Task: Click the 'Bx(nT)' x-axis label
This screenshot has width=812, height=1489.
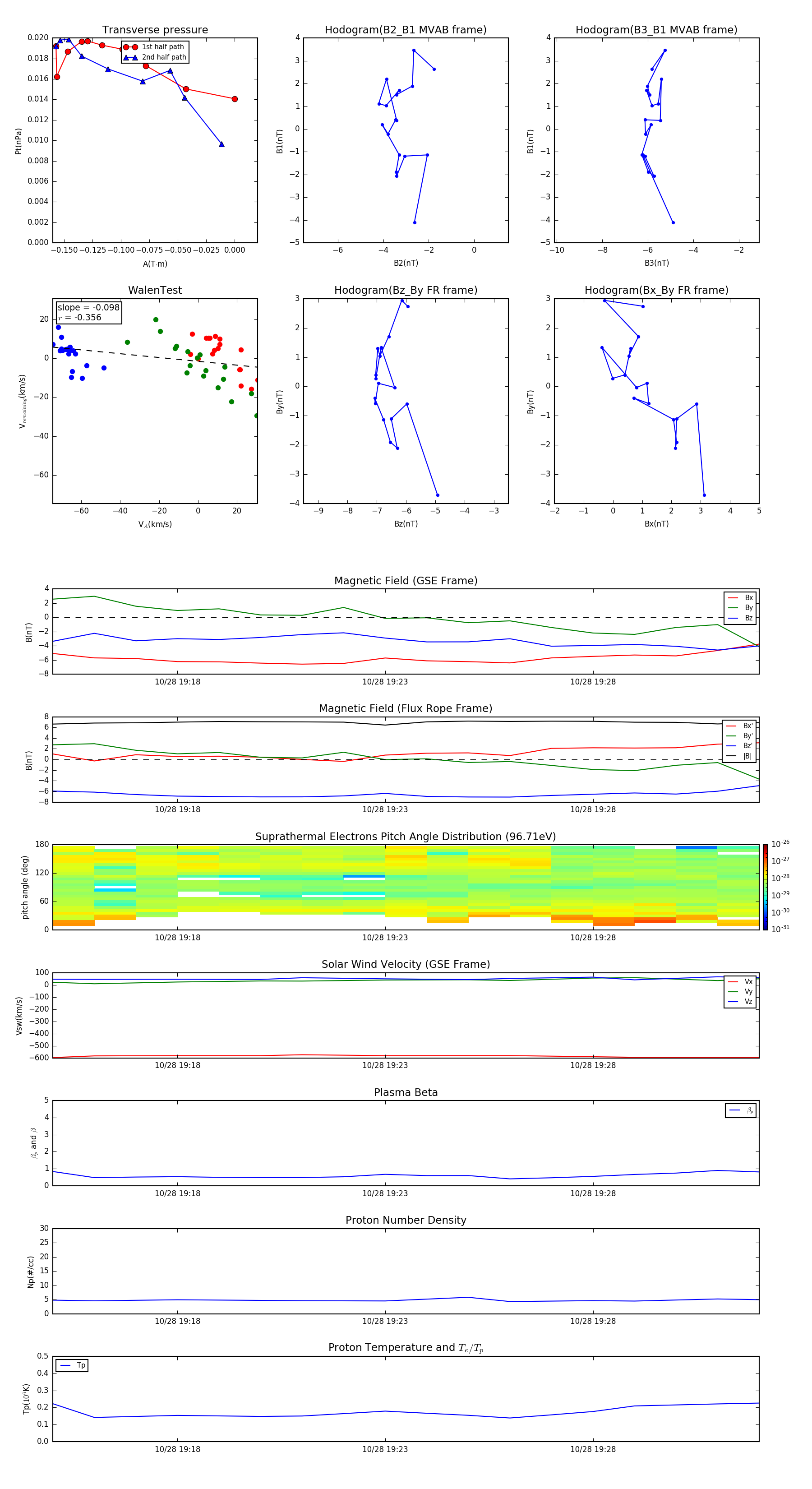Action: (656, 524)
